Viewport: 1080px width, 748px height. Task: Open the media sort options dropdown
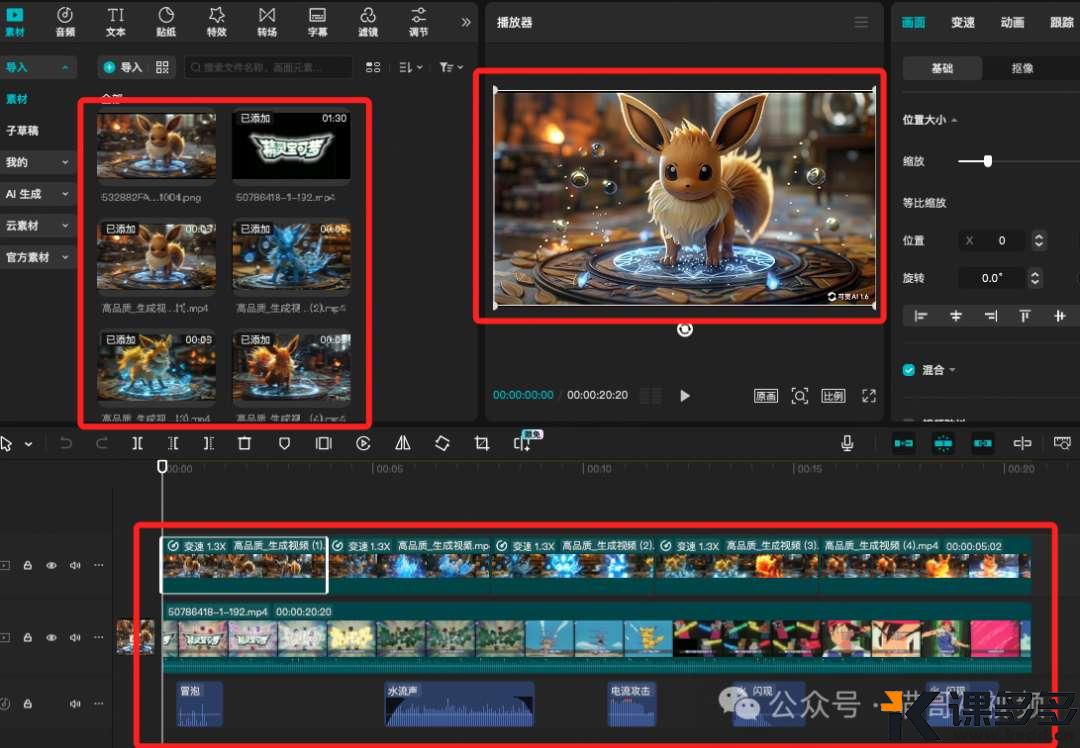(x=411, y=67)
